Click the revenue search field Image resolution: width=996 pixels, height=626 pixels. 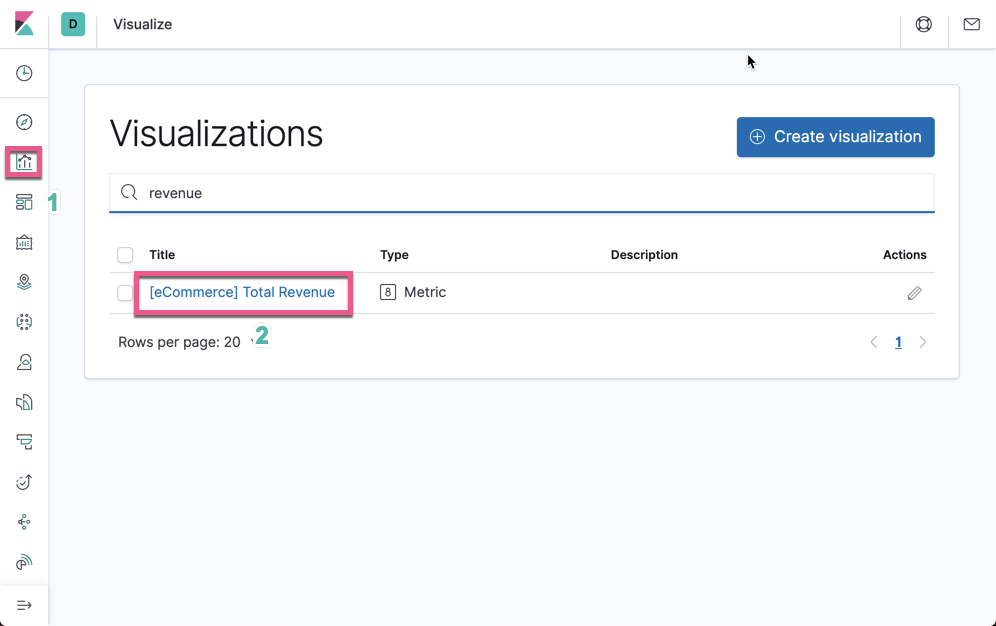click(522, 193)
